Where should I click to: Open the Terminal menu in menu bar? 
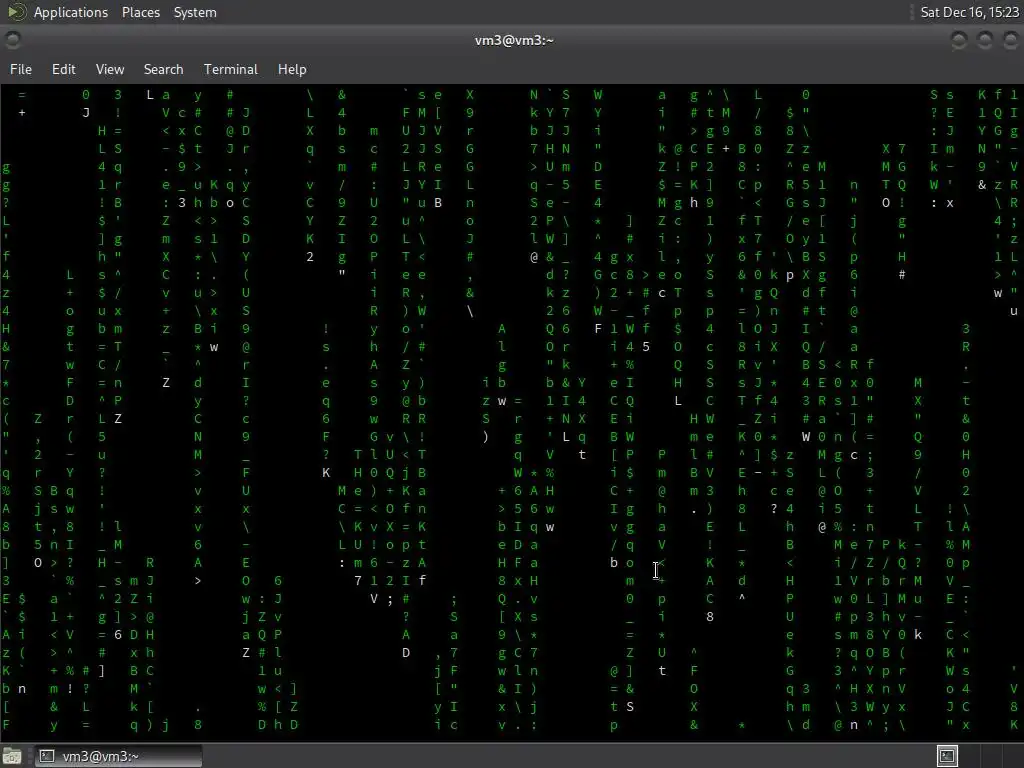231,69
